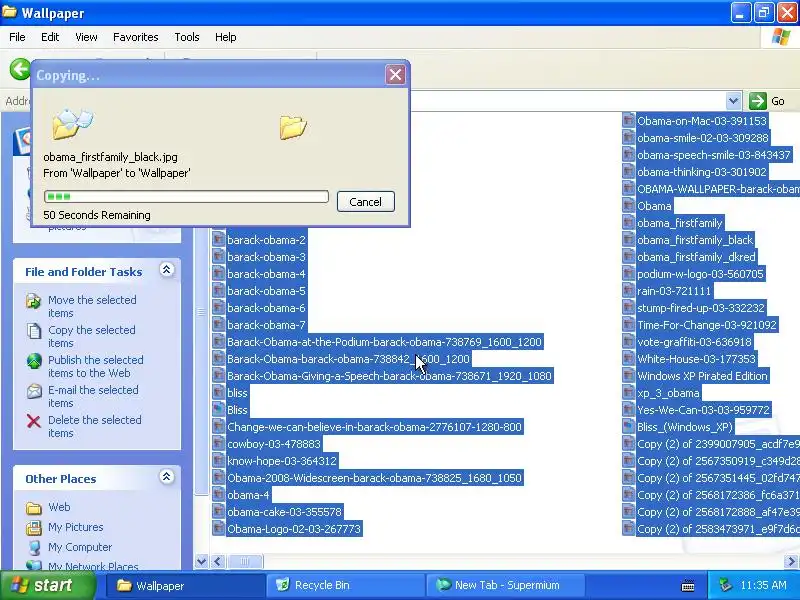Select the file Yes-We-Can-03-03-959772
The height and width of the screenshot is (600, 800).
point(703,410)
